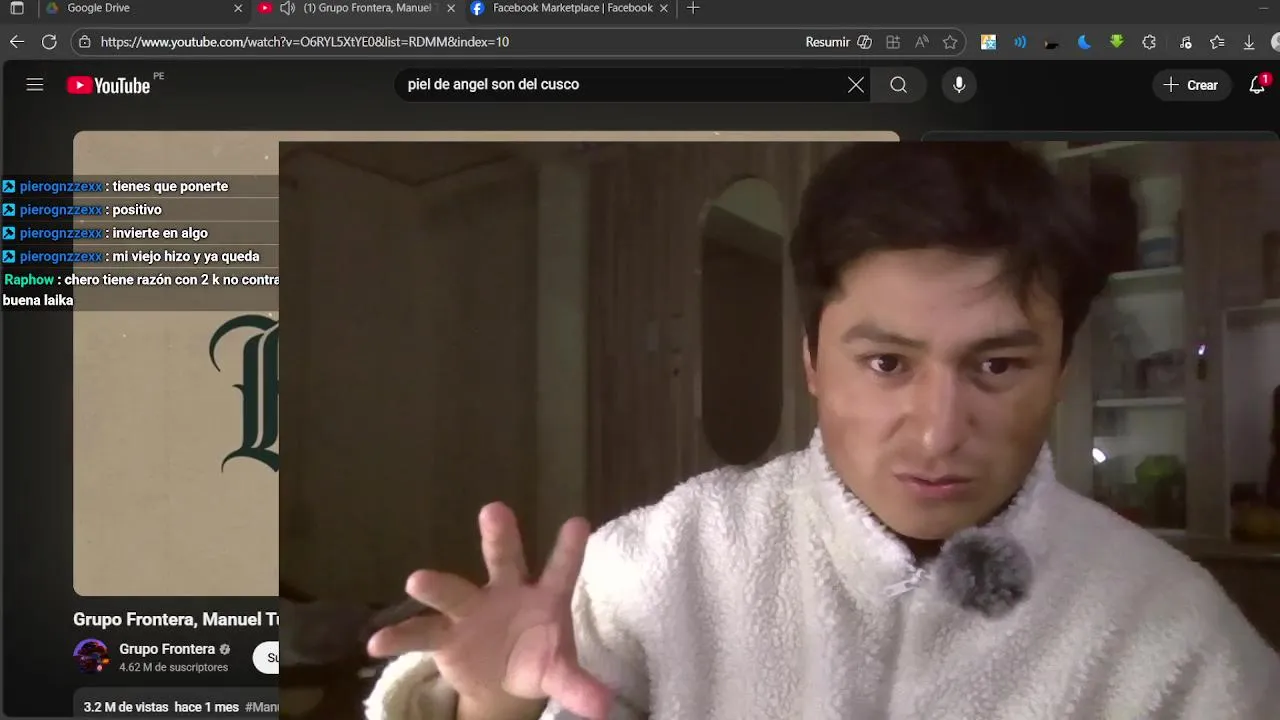
Task: Open the Grupo Frontera channel name link
Action: point(167,649)
